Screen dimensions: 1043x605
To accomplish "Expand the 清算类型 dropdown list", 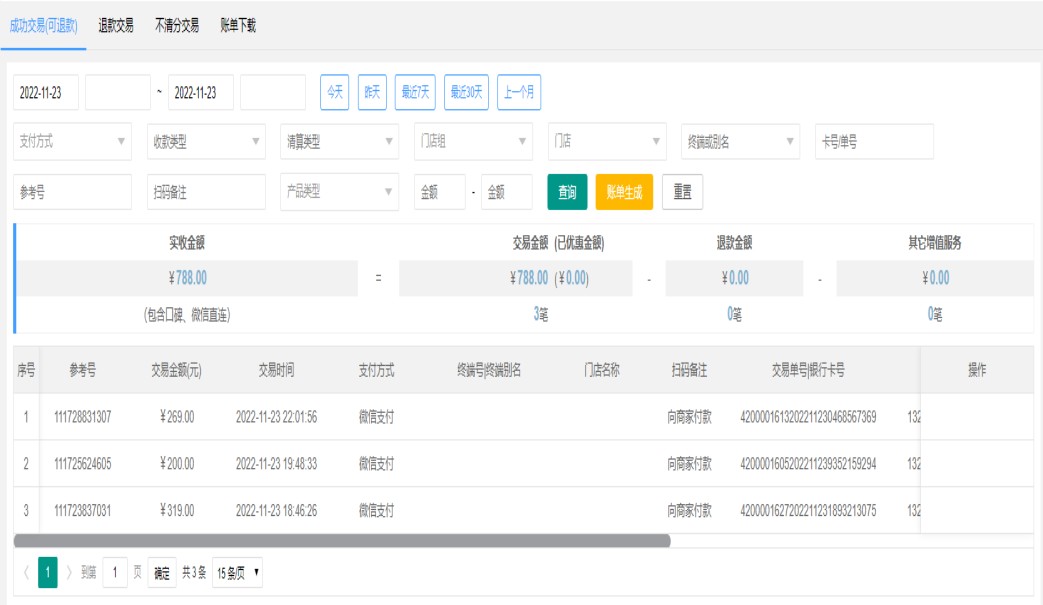I will click(340, 142).
